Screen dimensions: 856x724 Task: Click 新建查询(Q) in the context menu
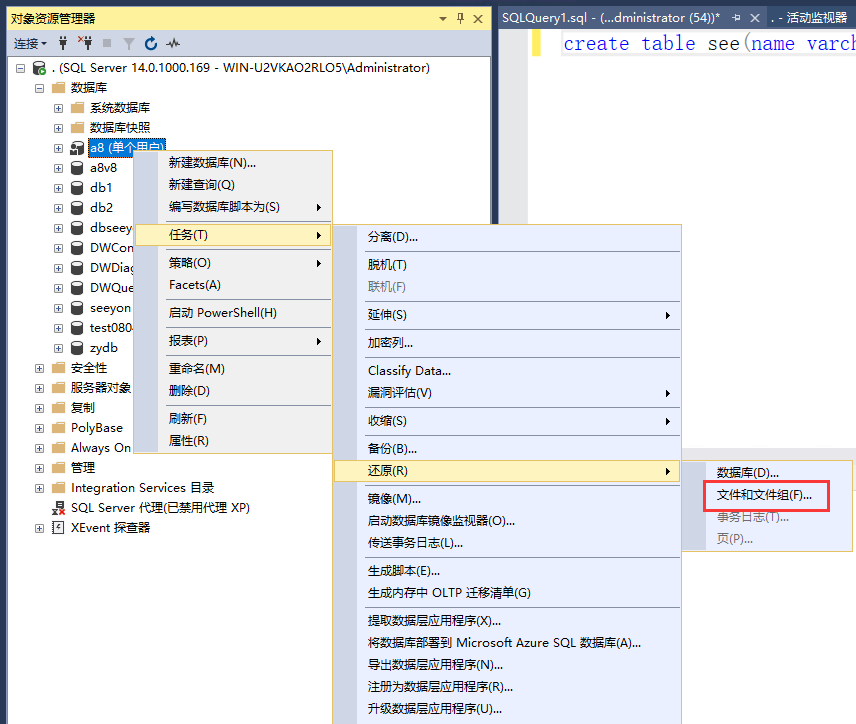[x=201, y=185]
